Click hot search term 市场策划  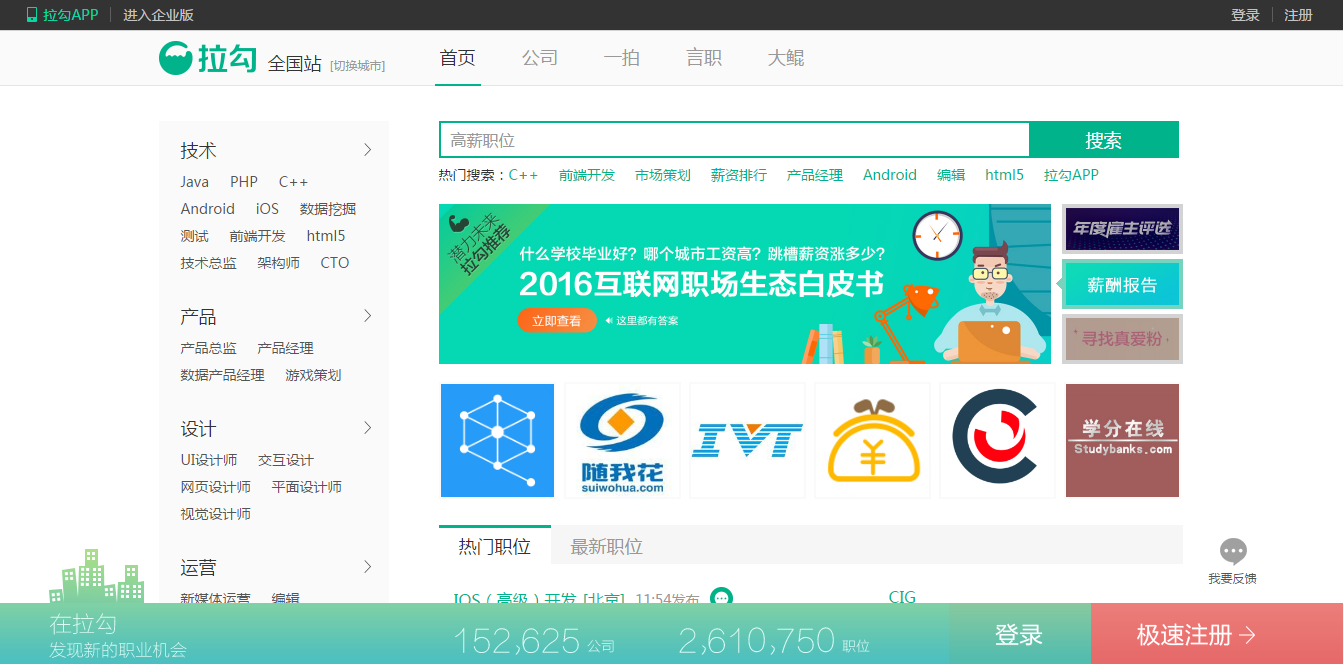663,175
